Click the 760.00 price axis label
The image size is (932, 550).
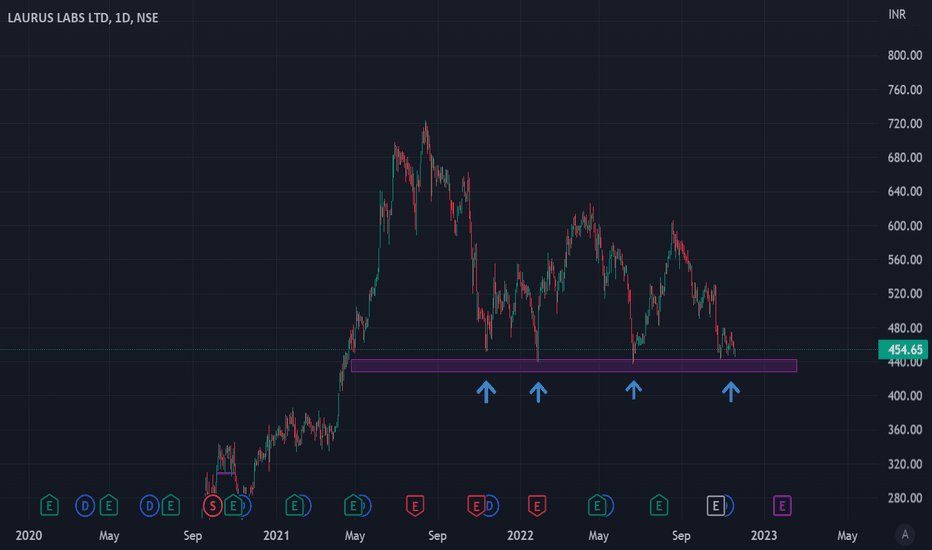pyautogui.click(x=905, y=90)
